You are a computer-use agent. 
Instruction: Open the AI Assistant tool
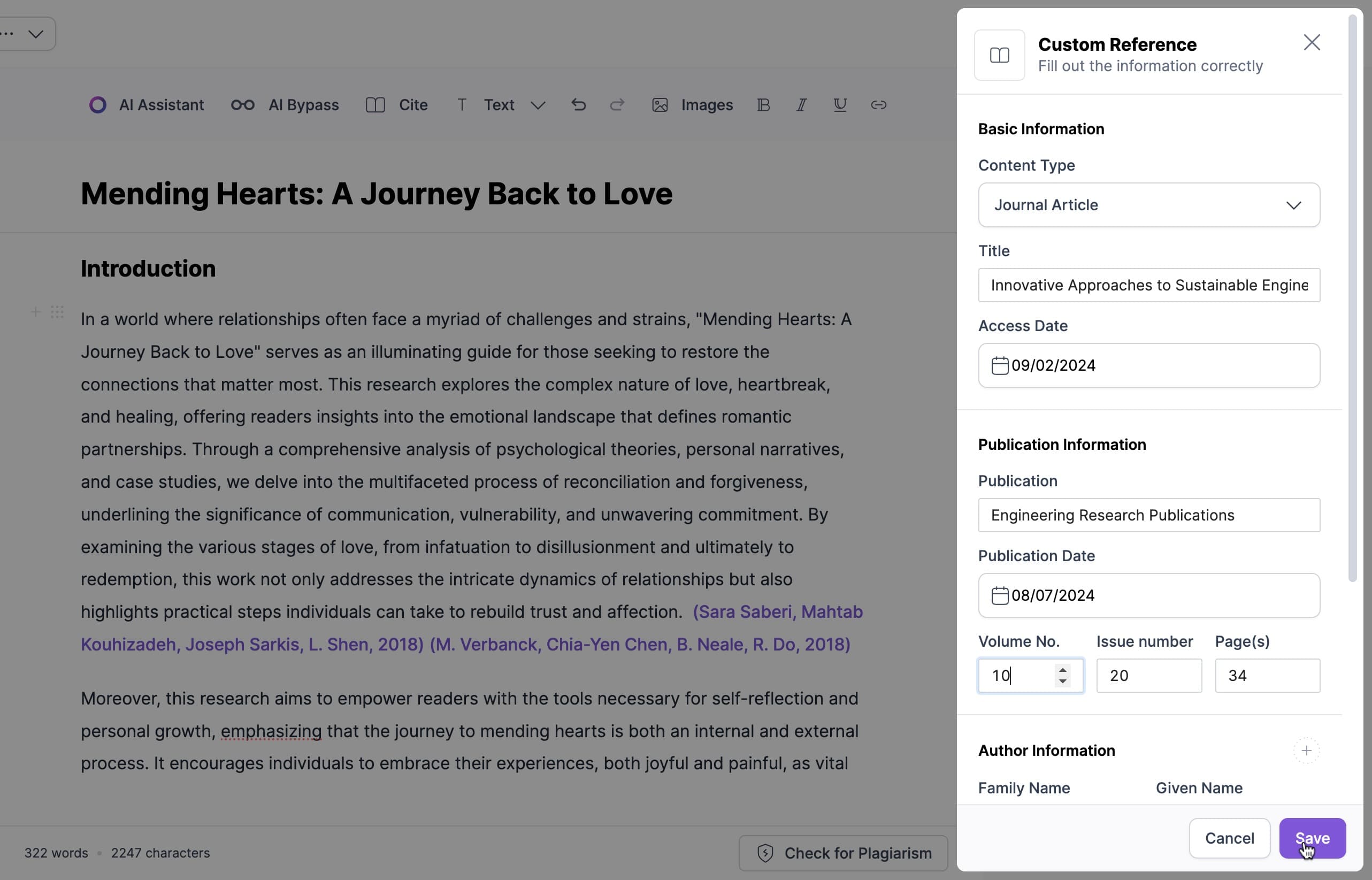pyautogui.click(x=147, y=104)
